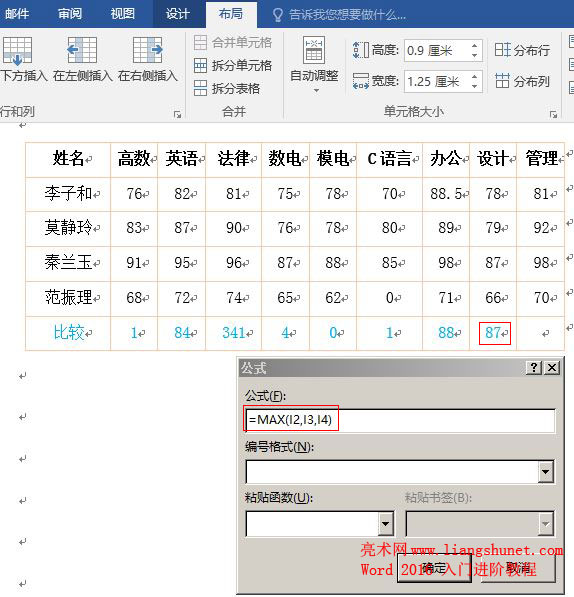Click the 比较 row result cell 87
Screen dimensions: 574x597
493,333
